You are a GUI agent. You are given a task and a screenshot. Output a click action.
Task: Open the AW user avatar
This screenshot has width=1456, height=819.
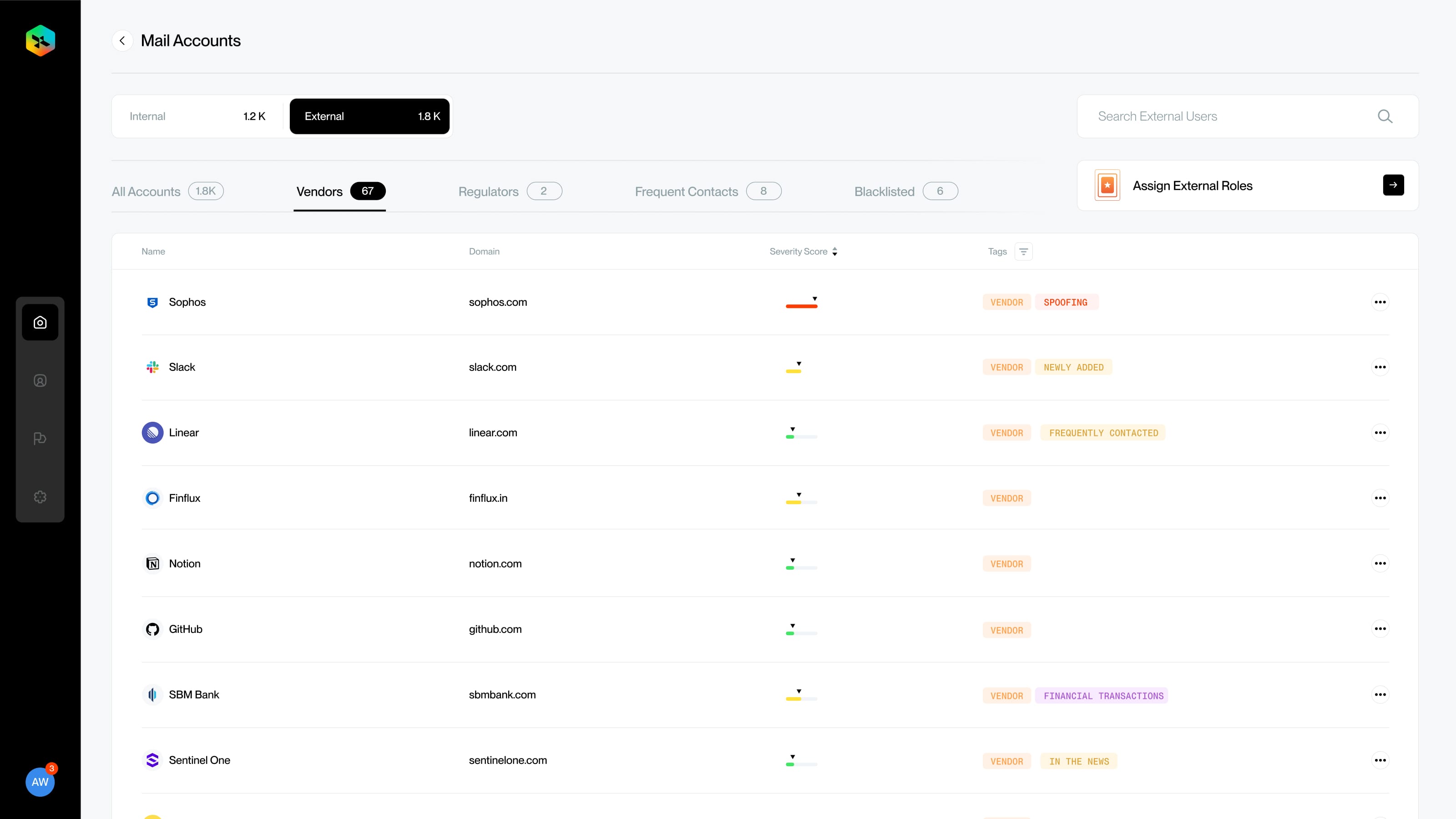(x=40, y=782)
